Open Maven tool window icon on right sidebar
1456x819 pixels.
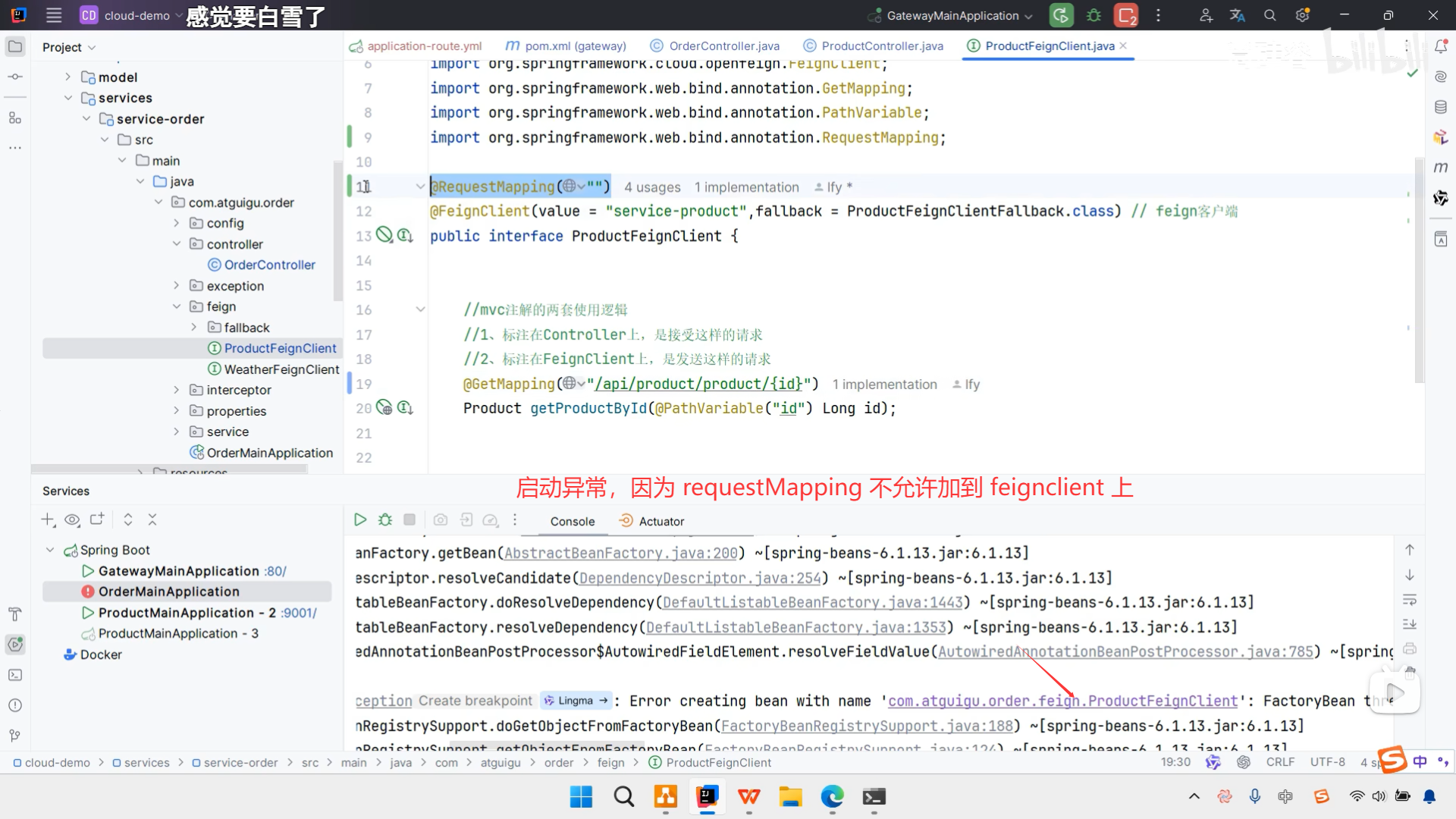pyautogui.click(x=1440, y=168)
